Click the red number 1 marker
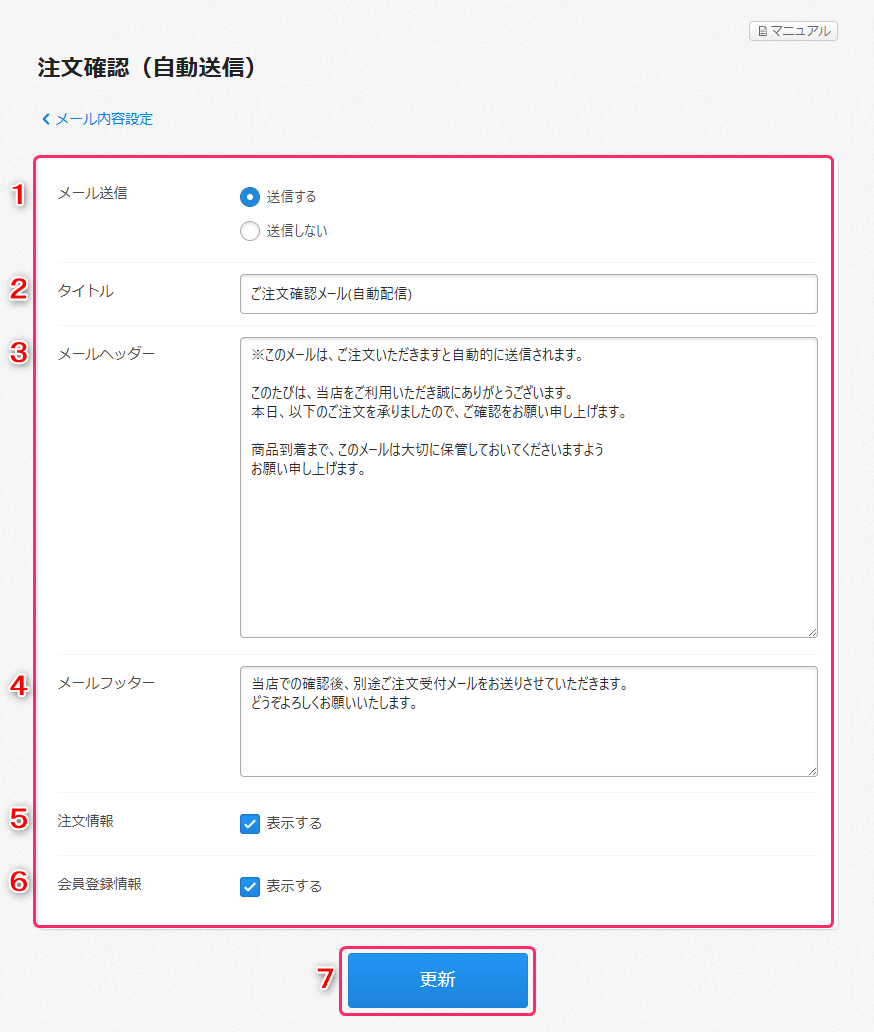 18,195
